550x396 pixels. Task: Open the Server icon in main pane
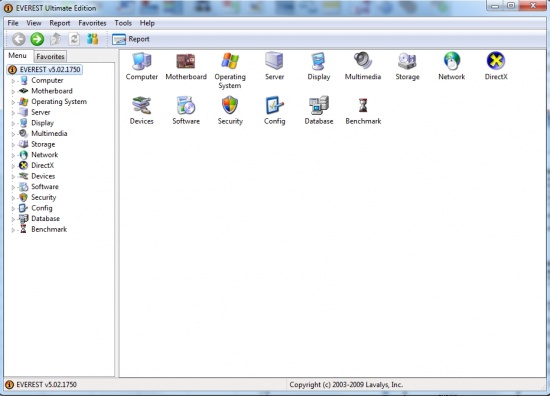click(x=274, y=61)
